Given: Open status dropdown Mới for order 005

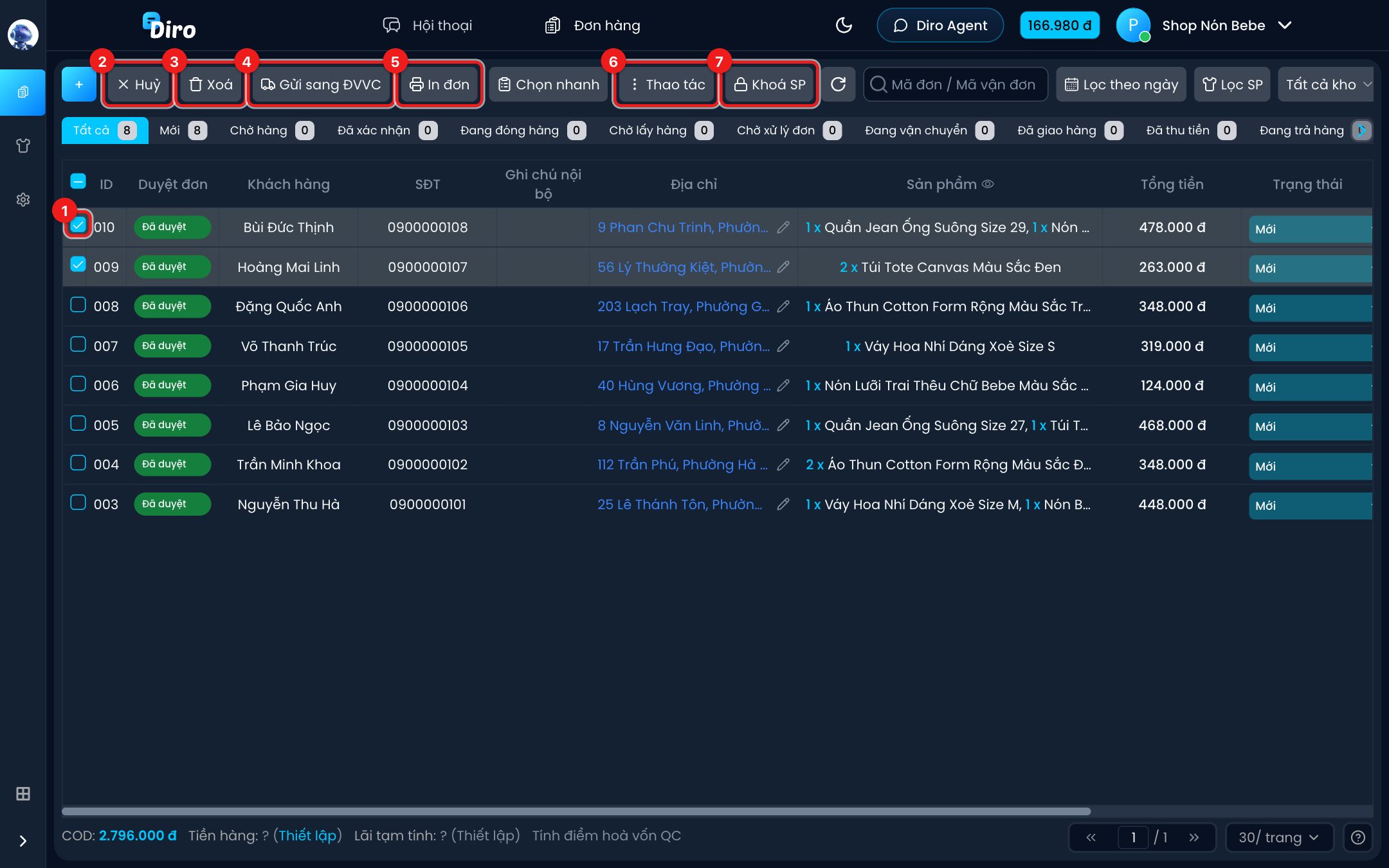Looking at the screenshot, I should point(1310,427).
